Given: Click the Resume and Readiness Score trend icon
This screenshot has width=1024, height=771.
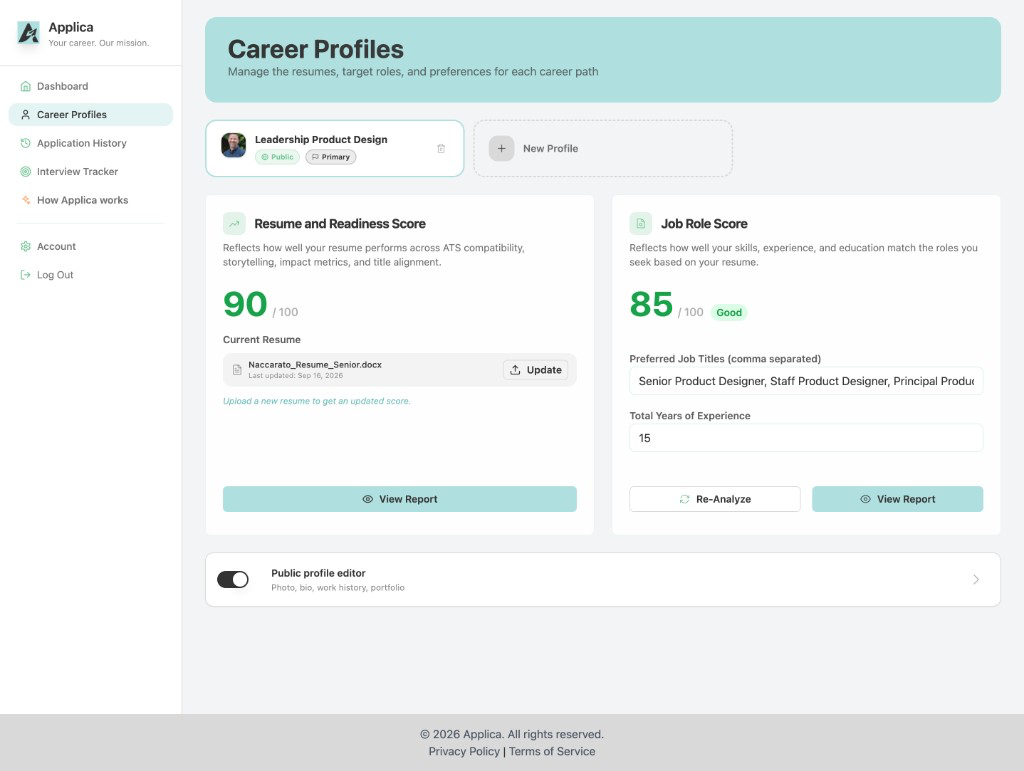Looking at the screenshot, I should click(234, 223).
